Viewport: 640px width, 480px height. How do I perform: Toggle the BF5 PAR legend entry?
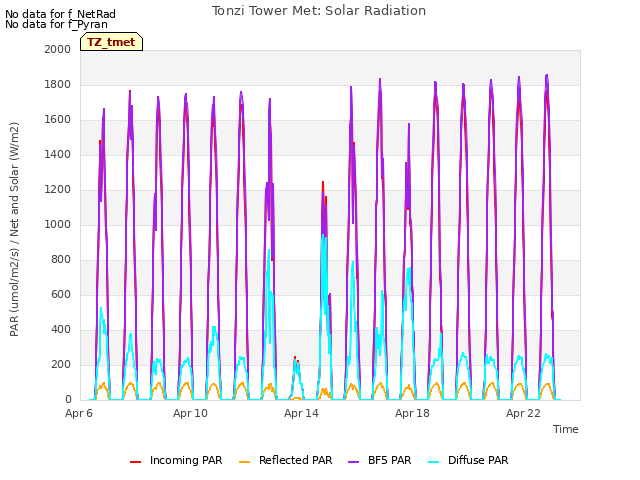pos(380,460)
